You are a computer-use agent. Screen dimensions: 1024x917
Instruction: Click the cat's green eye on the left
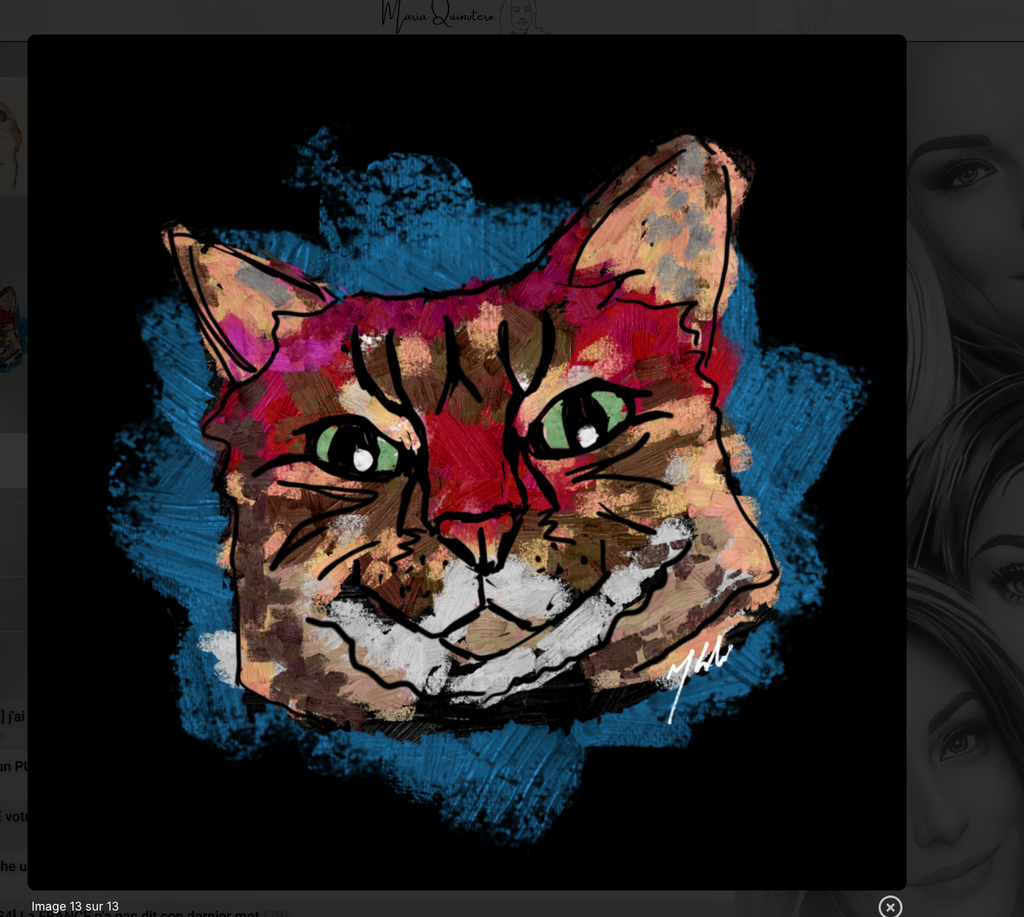(357, 449)
